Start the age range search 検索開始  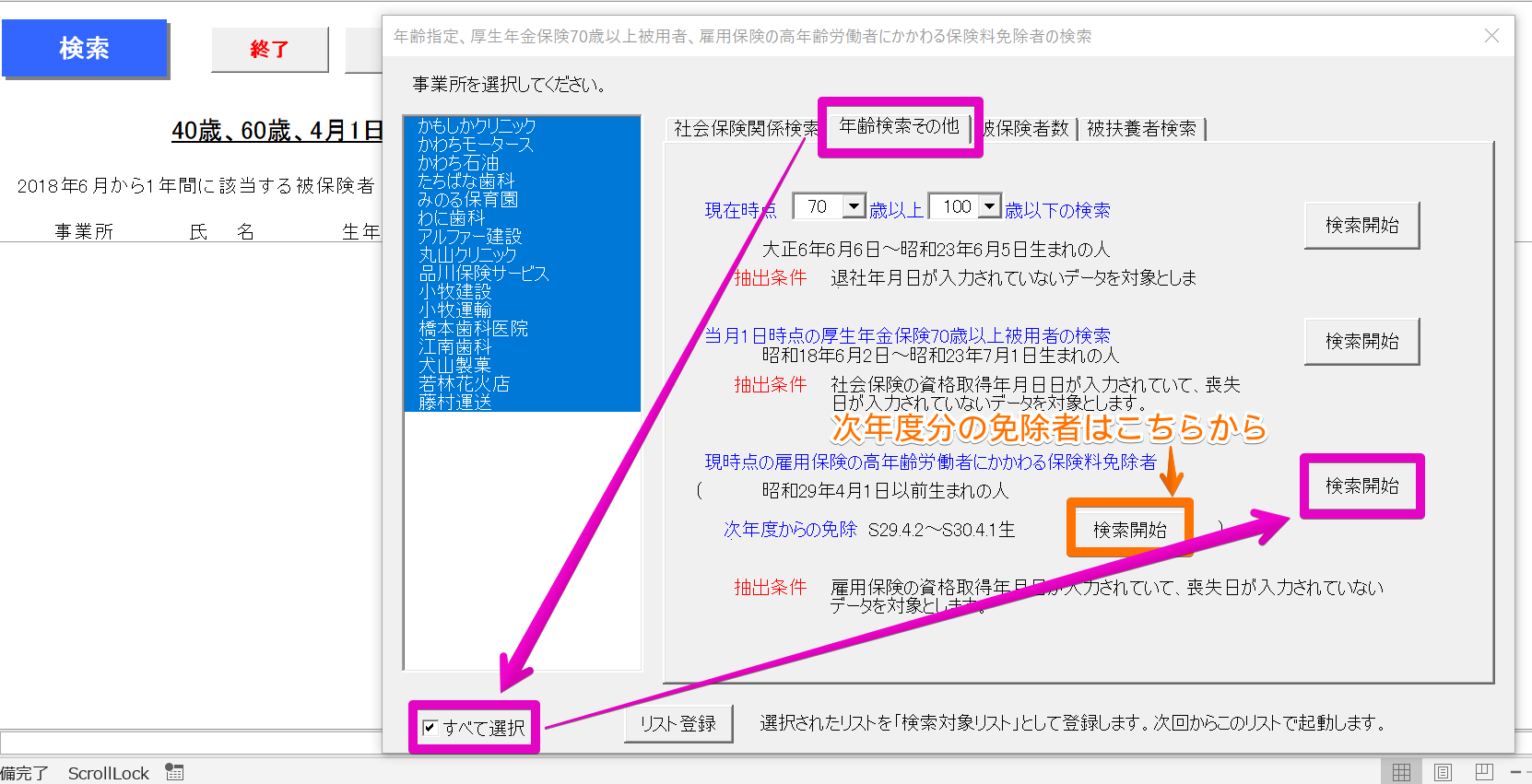point(1361,225)
